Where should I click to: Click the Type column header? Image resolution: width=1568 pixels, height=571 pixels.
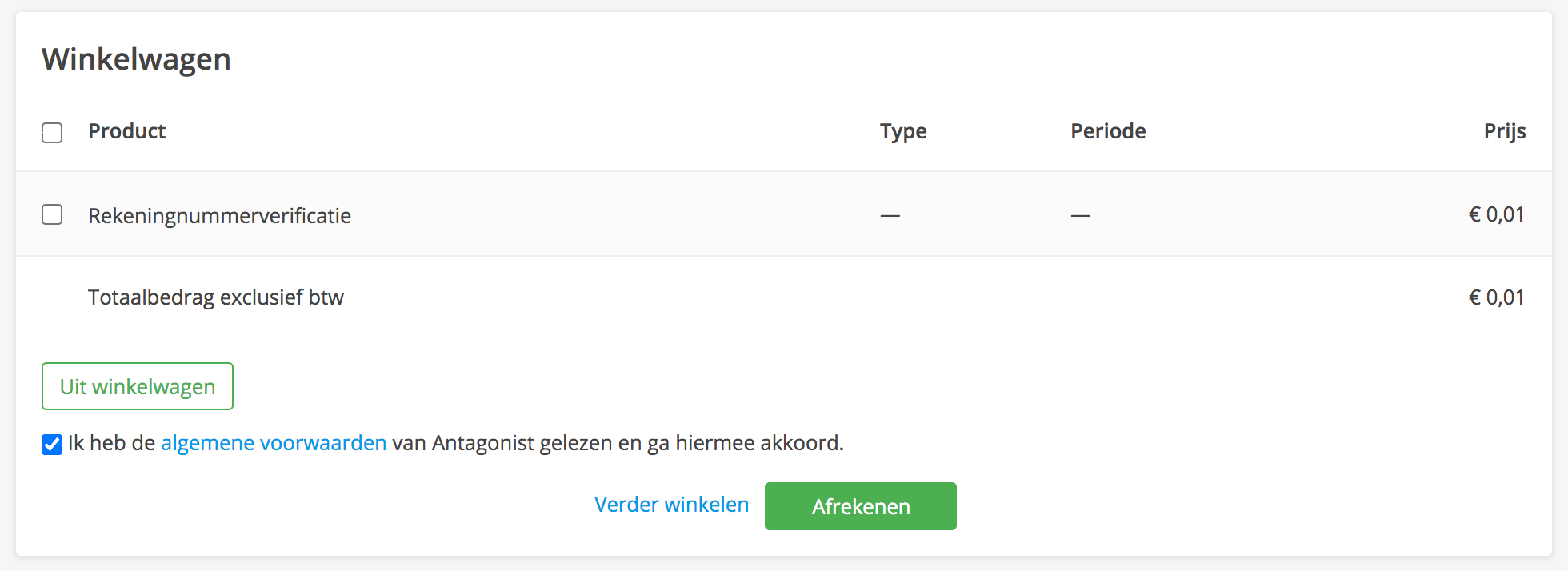902,131
